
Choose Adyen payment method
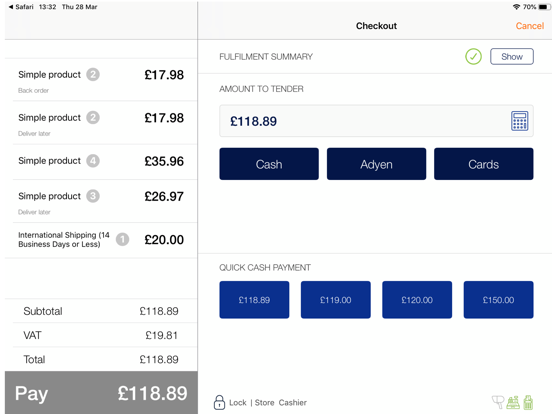tap(376, 164)
